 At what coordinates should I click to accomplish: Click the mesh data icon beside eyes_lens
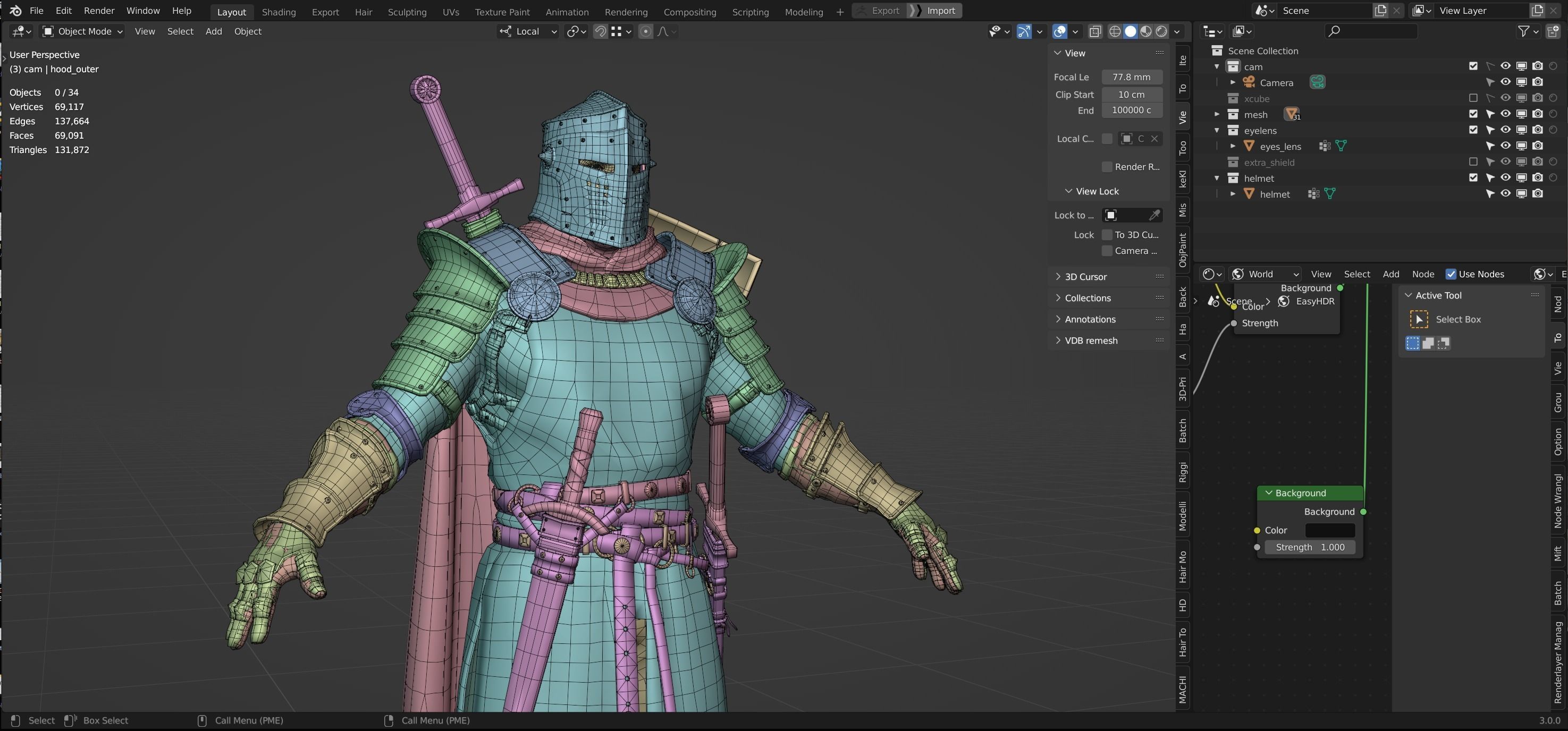pos(1341,146)
